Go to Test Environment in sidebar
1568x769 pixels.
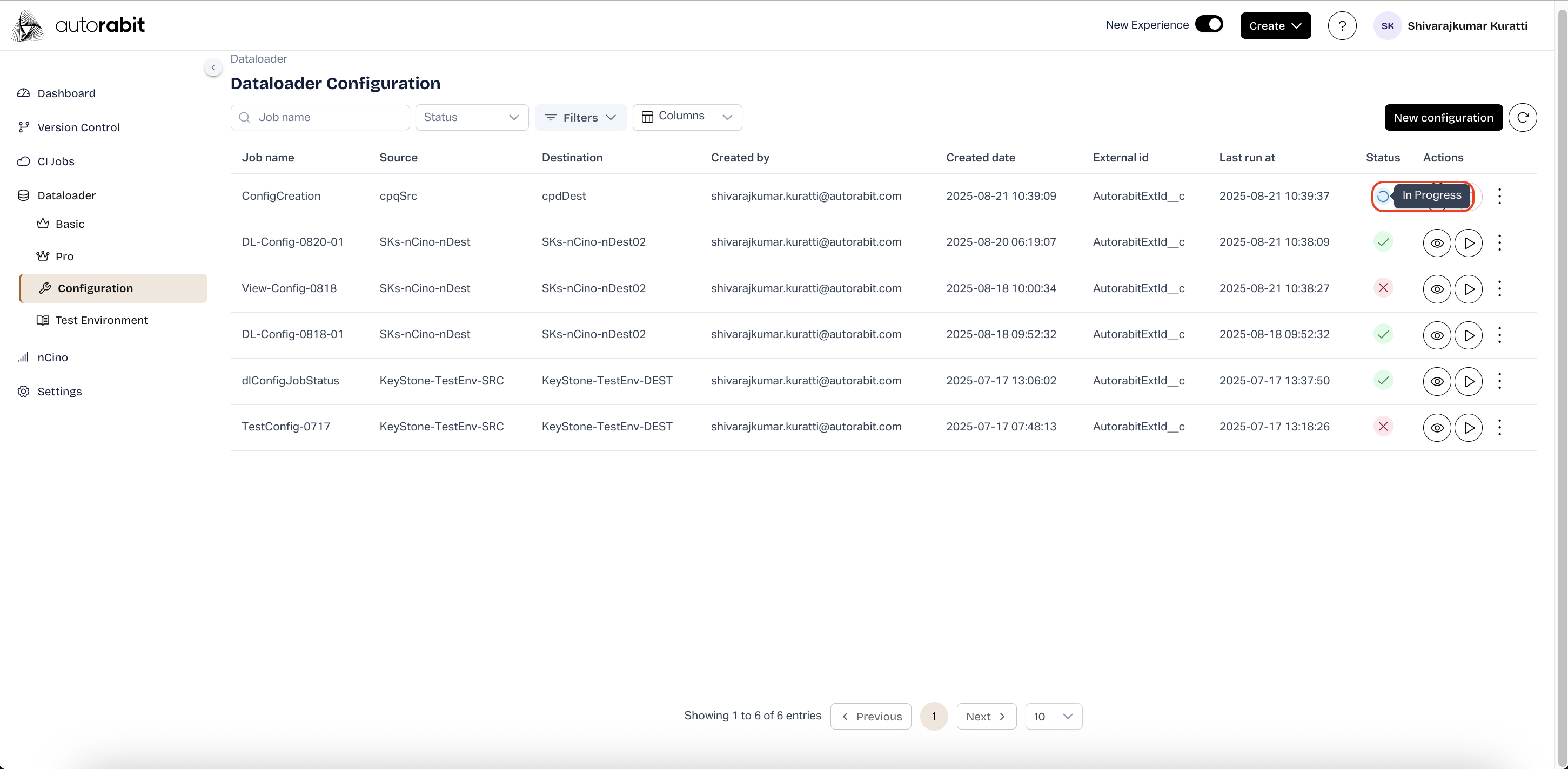pos(101,320)
